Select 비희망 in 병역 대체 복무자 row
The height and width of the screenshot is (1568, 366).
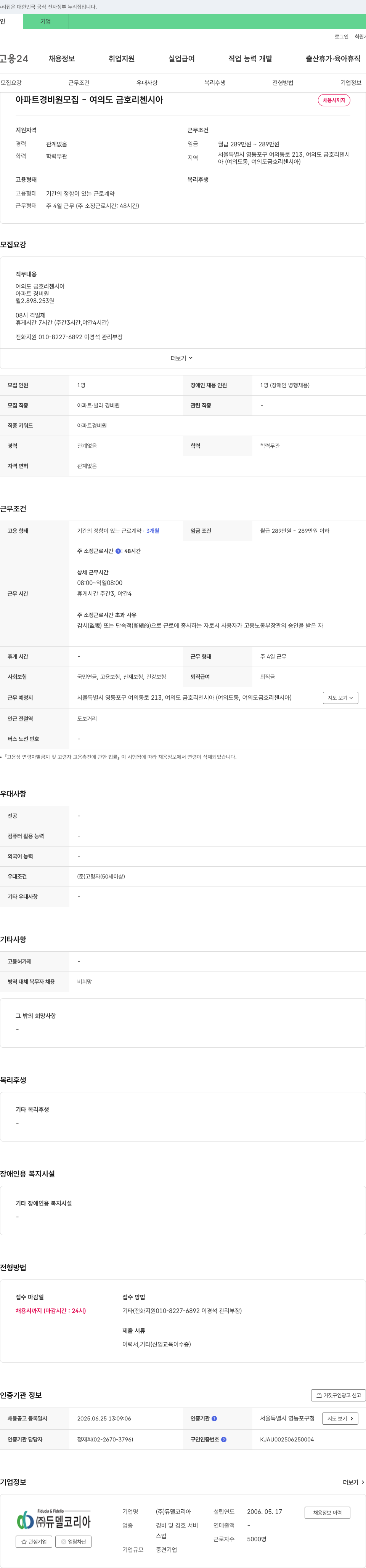click(x=85, y=982)
